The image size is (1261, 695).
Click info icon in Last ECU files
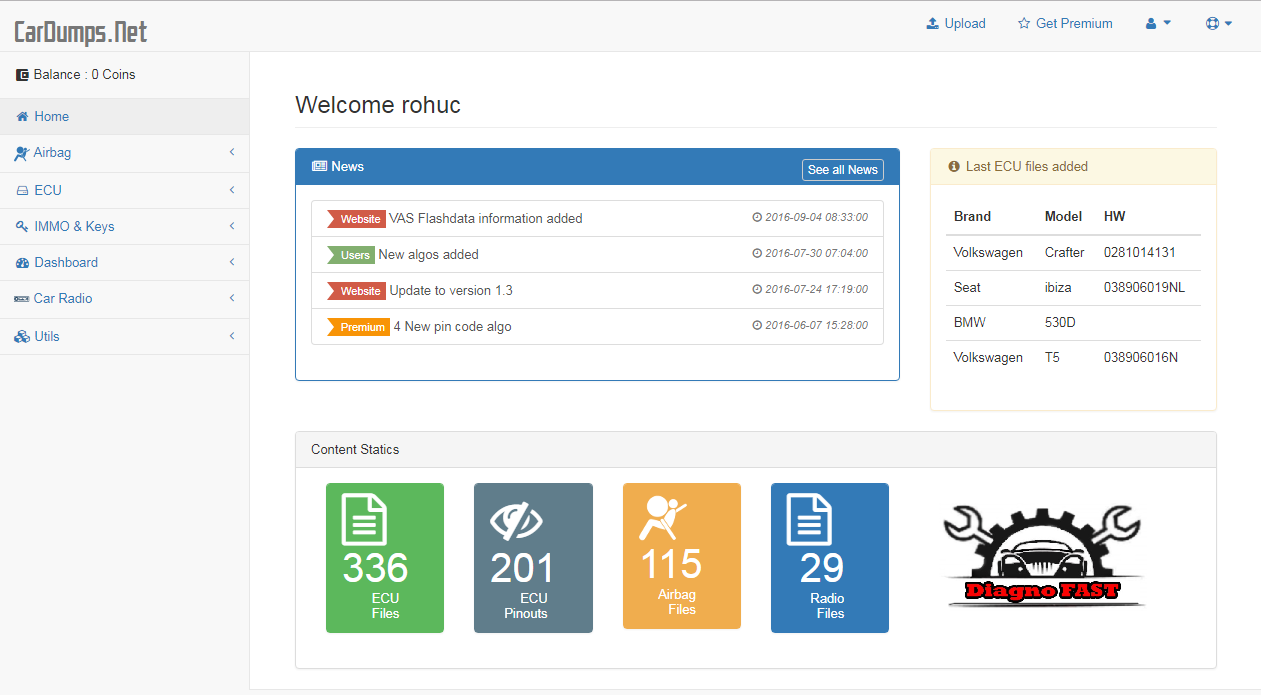click(954, 167)
